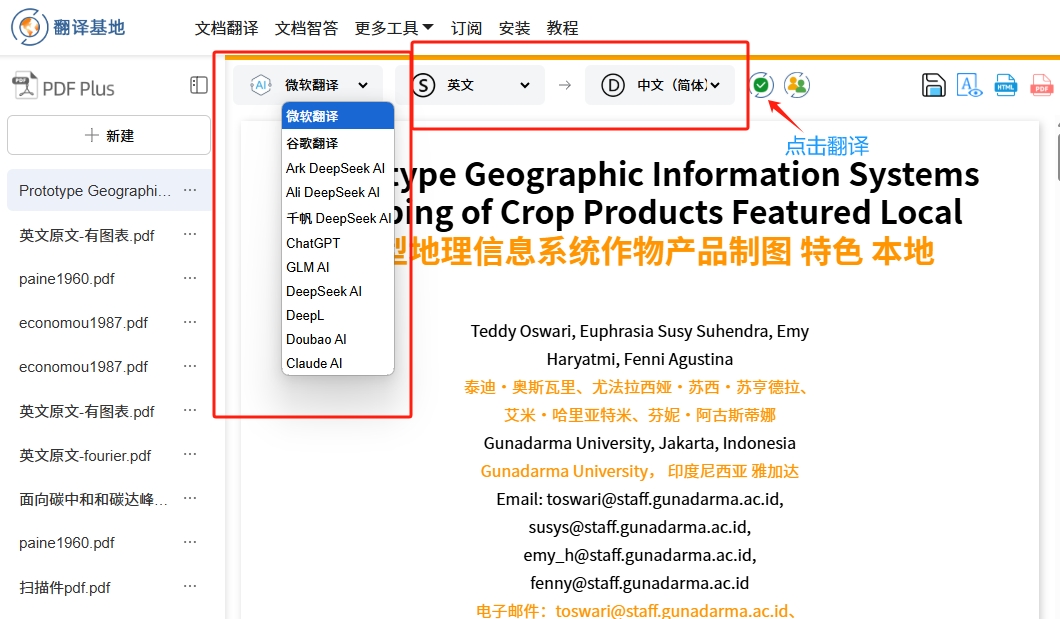Click the D target language icon
The width and height of the screenshot is (1060, 619).
[613, 85]
